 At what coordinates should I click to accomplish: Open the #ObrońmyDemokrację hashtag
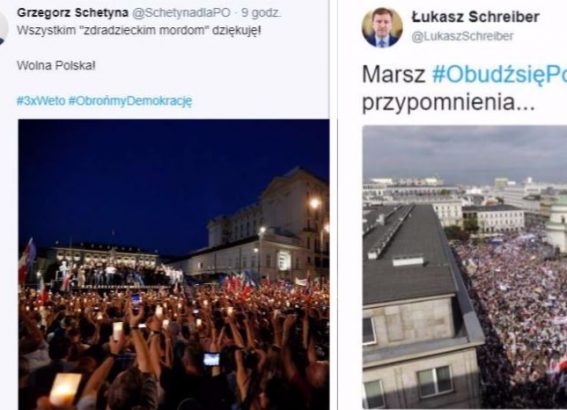click(130, 101)
